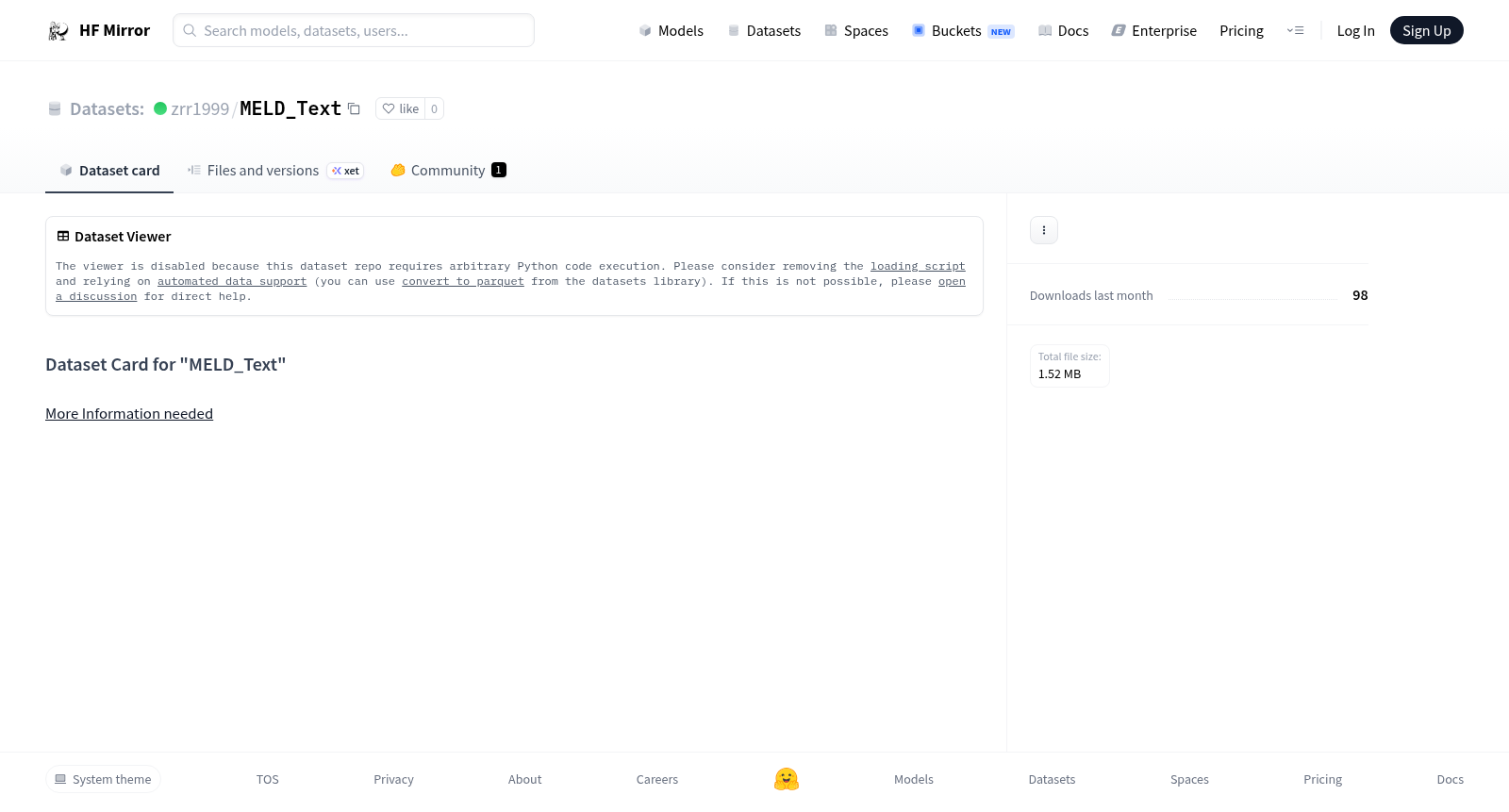The width and height of the screenshot is (1509, 812).
Task: Copy the dataset name with the copy icon
Action: [x=354, y=108]
